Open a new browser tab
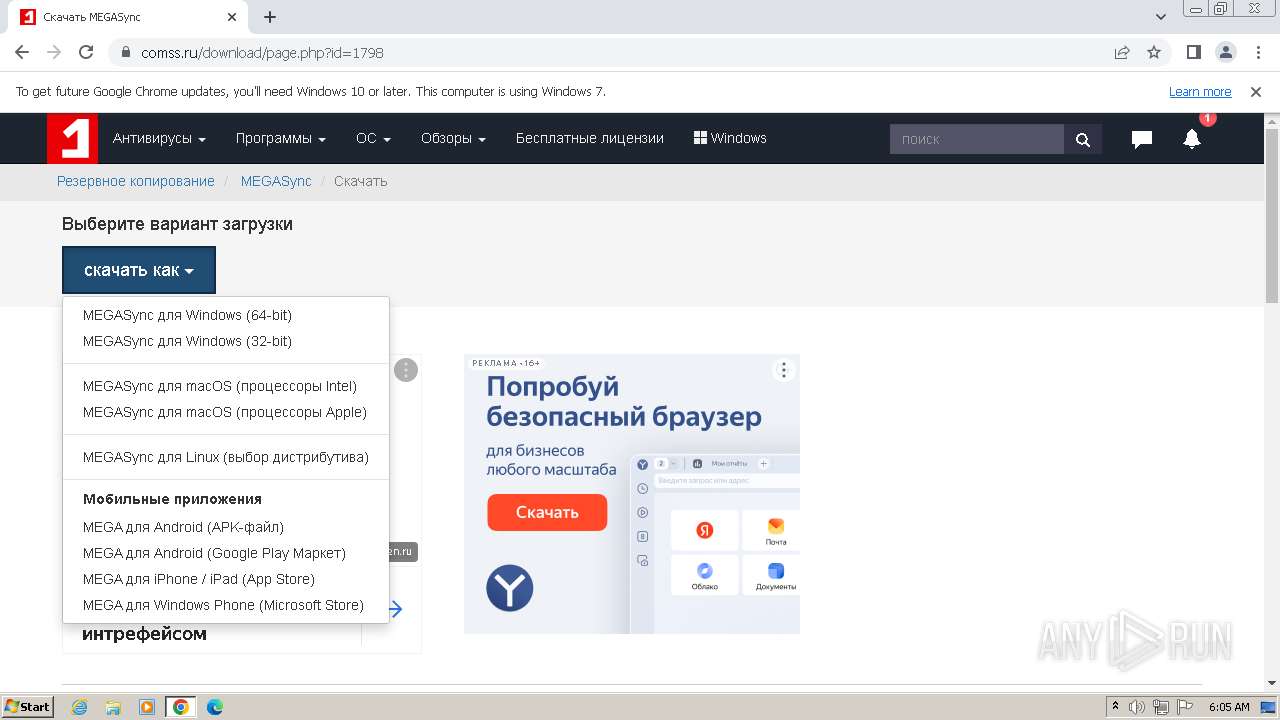The image size is (1280, 720). pyautogui.click(x=270, y=17)
